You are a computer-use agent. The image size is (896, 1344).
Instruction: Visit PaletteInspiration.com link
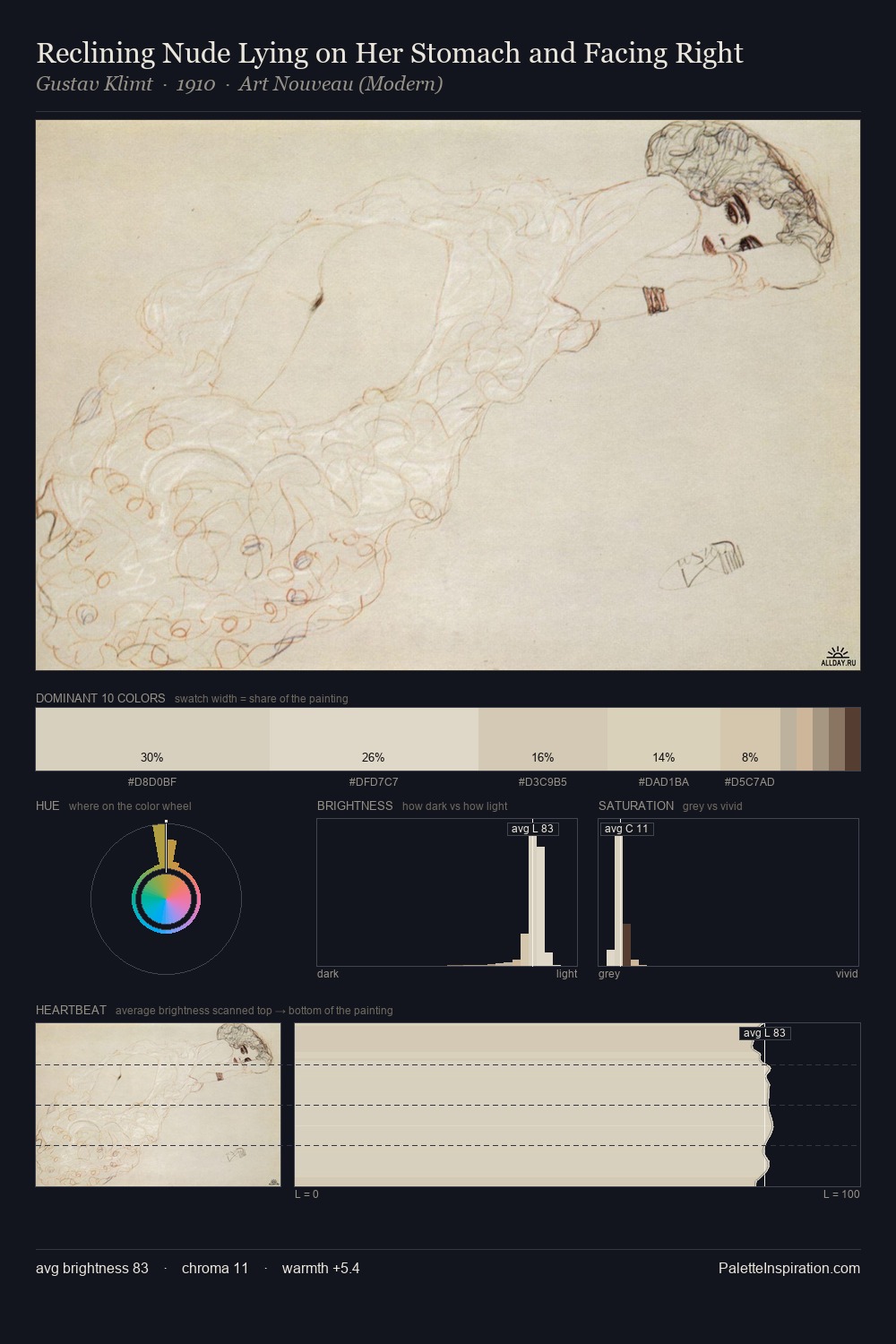point(789,1269)
